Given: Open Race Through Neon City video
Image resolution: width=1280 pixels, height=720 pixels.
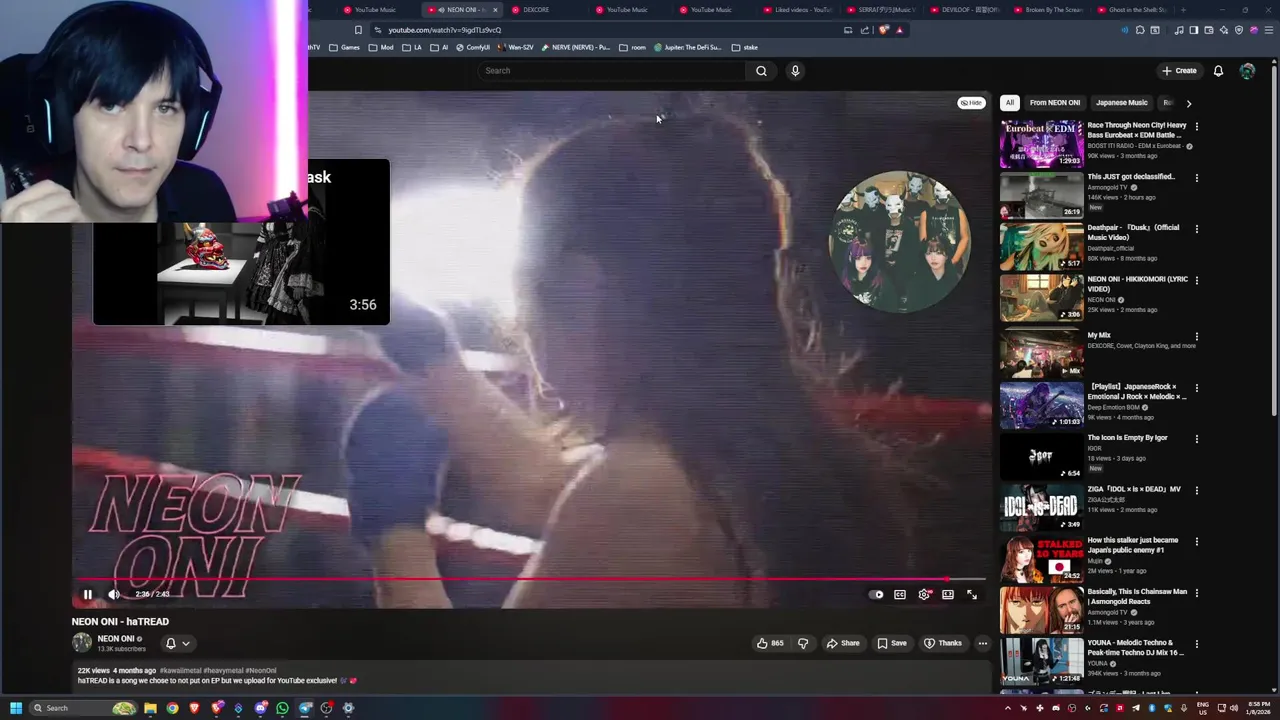Looking at the screenshot, I should click(1041, 144).
